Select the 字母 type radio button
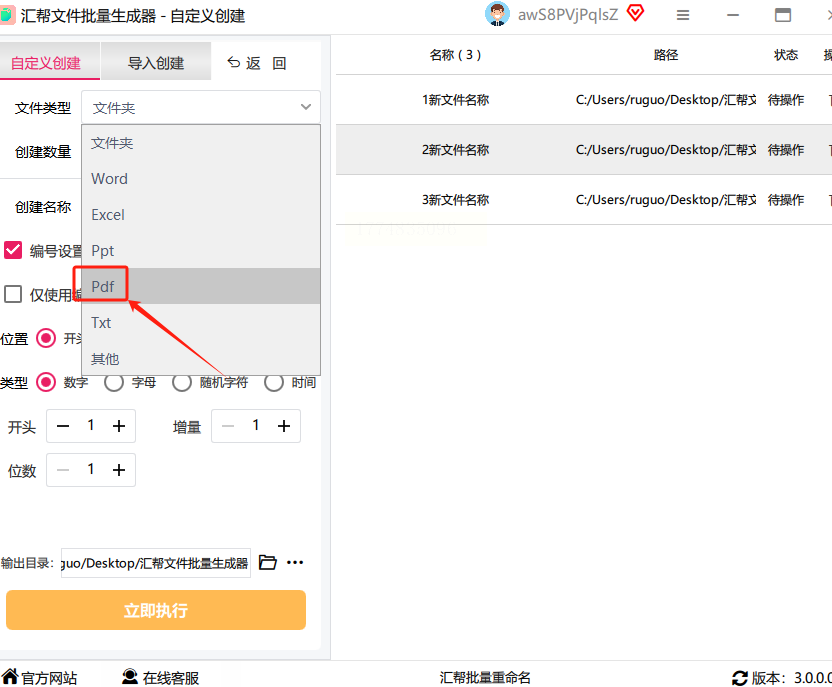Screen dimensions: 832x687 click(x=114, y=382)
